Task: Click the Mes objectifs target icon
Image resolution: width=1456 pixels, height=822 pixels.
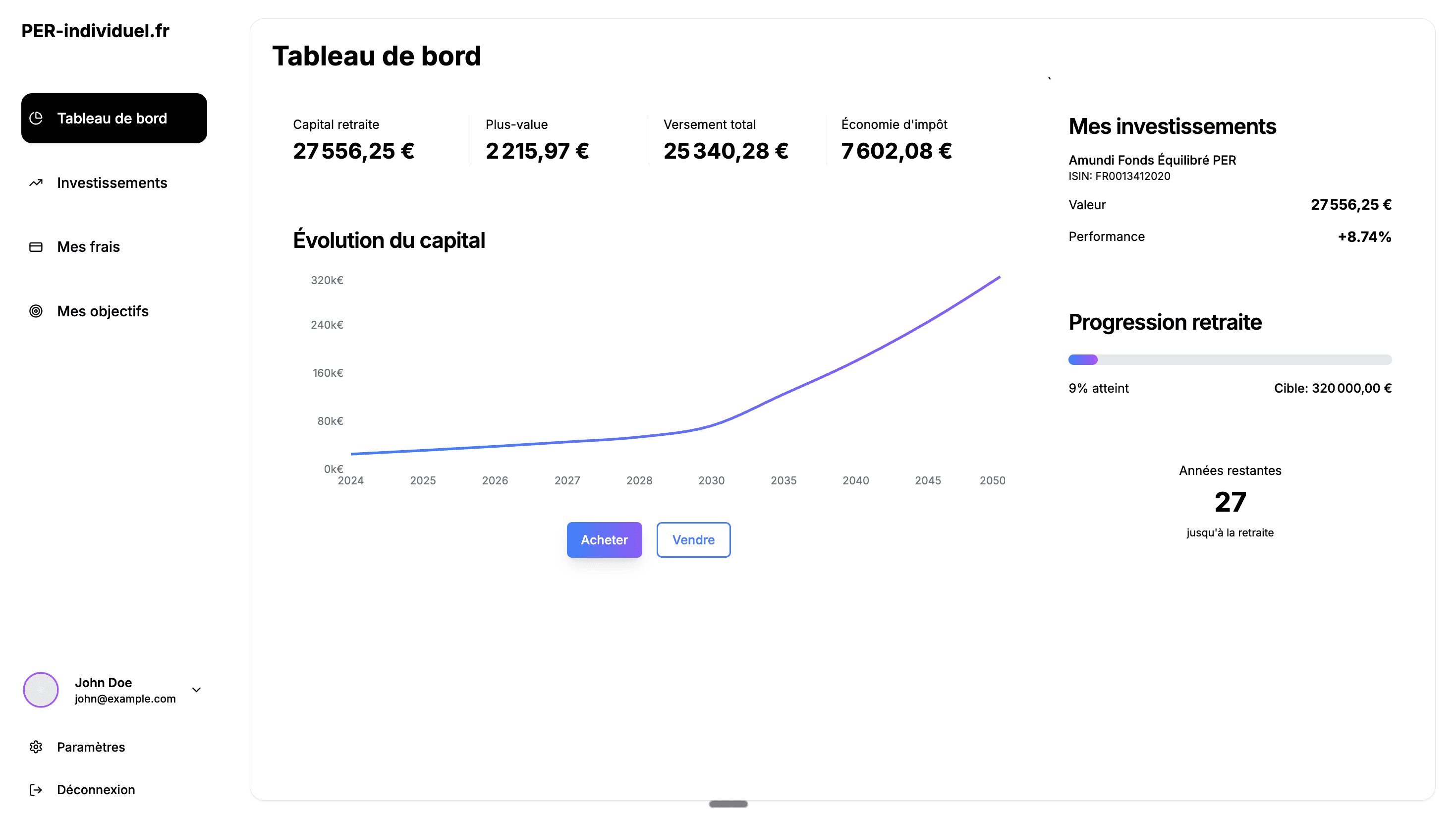Action: 36,311
